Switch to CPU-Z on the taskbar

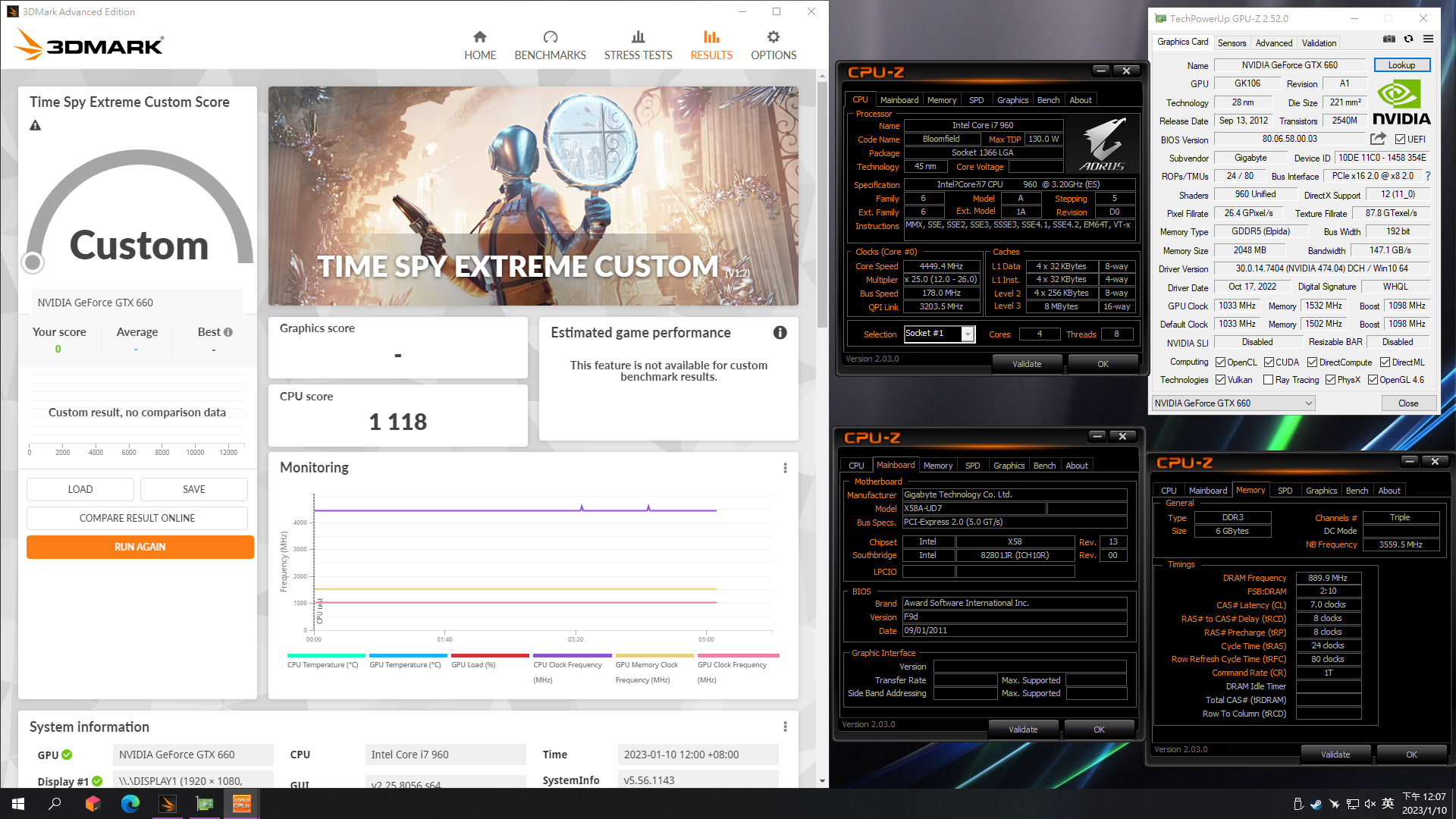click(x=242, y=804)
